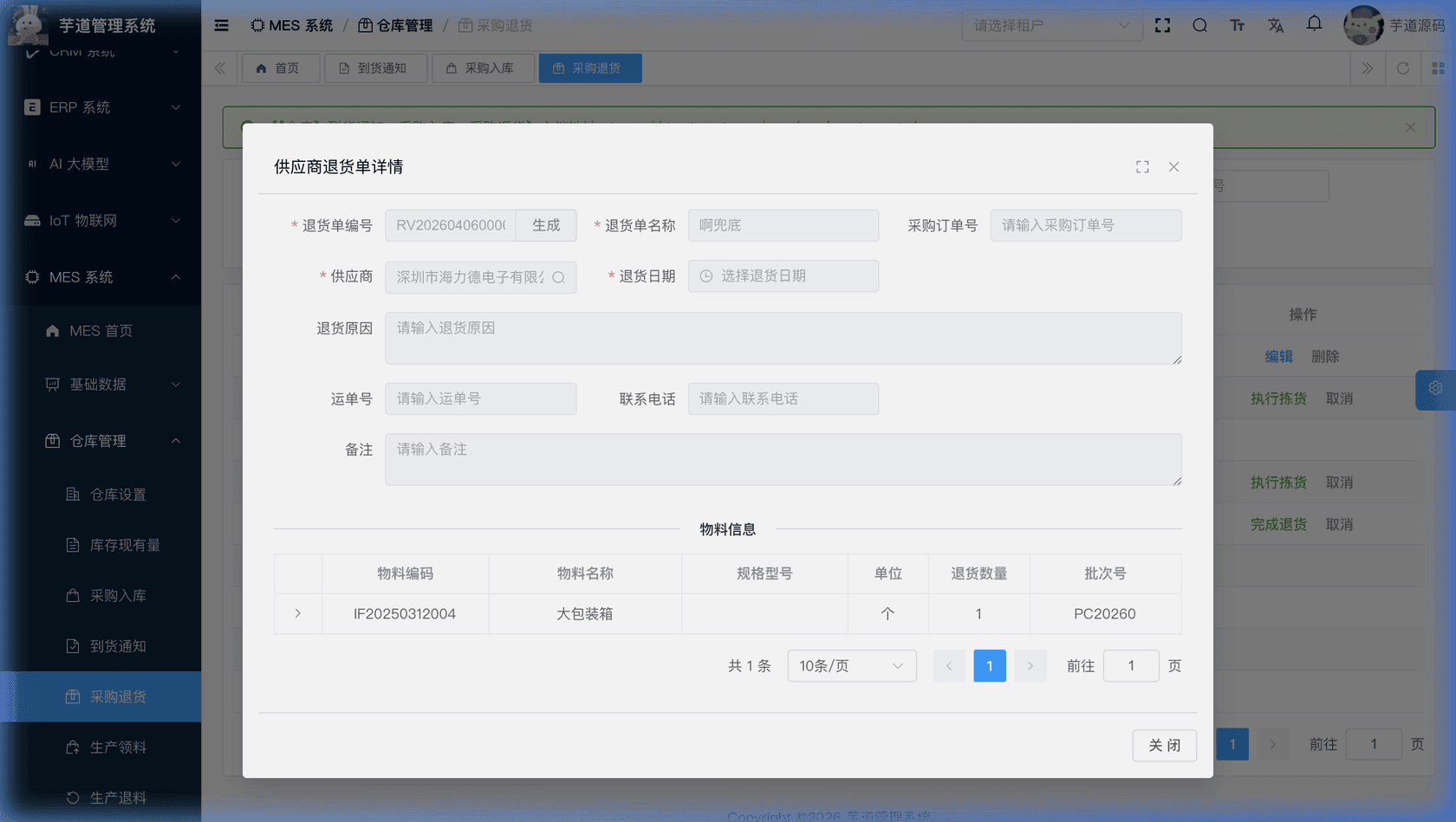The image size is (1456, 822).
Task: Click the search icon in the top bar
Action: point(1199,25)
